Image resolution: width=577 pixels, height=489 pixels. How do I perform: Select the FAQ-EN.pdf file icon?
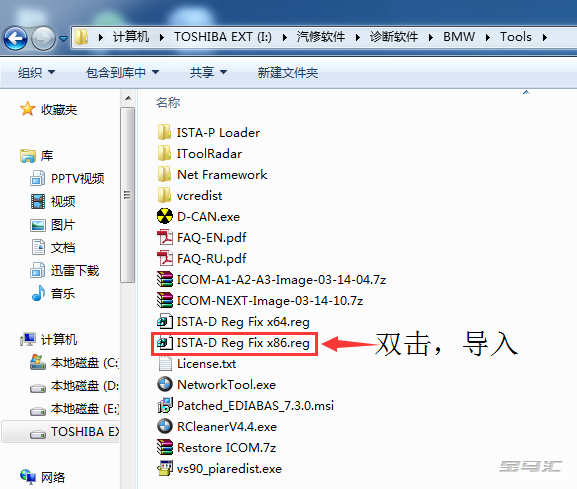[x=164, y=237]
